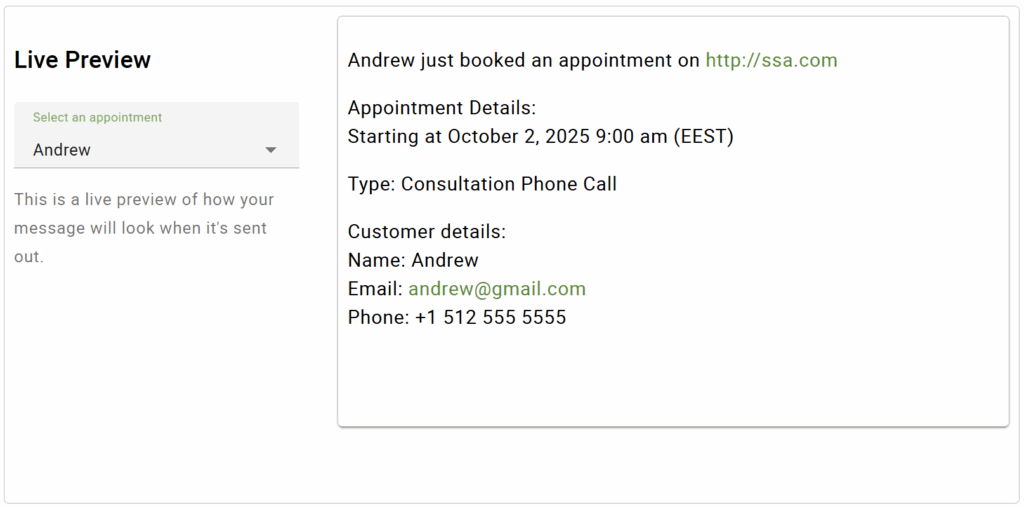Viewport: 1024px width, 508px height.
Task: Click the andrew@gmail.com email link
Action: pos(497,289)
